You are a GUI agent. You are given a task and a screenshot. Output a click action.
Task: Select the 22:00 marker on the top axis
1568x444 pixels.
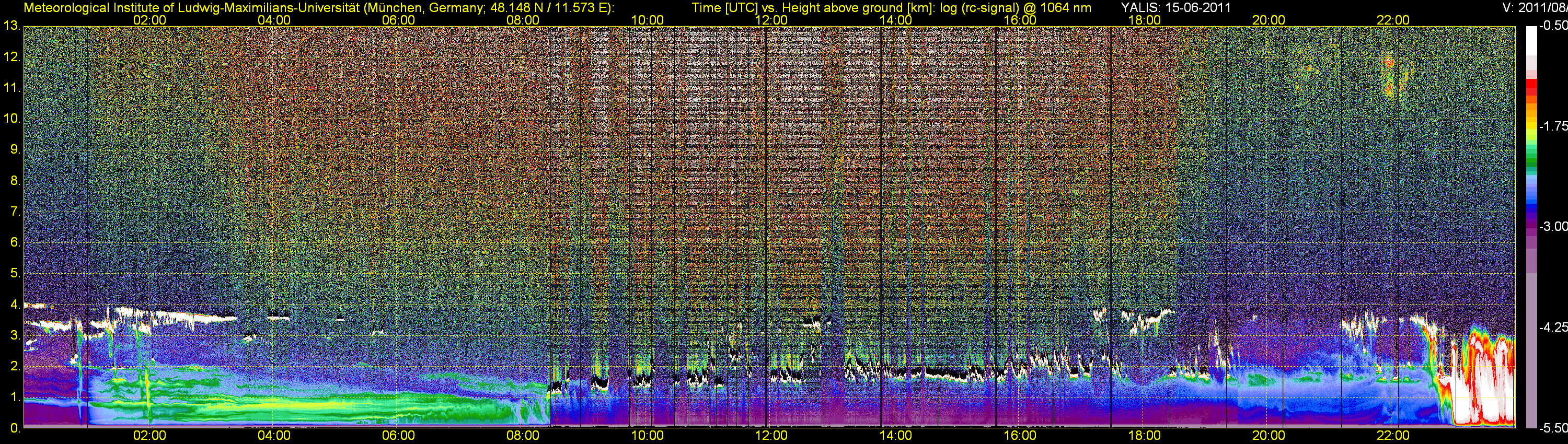(x=1393, y=20)
